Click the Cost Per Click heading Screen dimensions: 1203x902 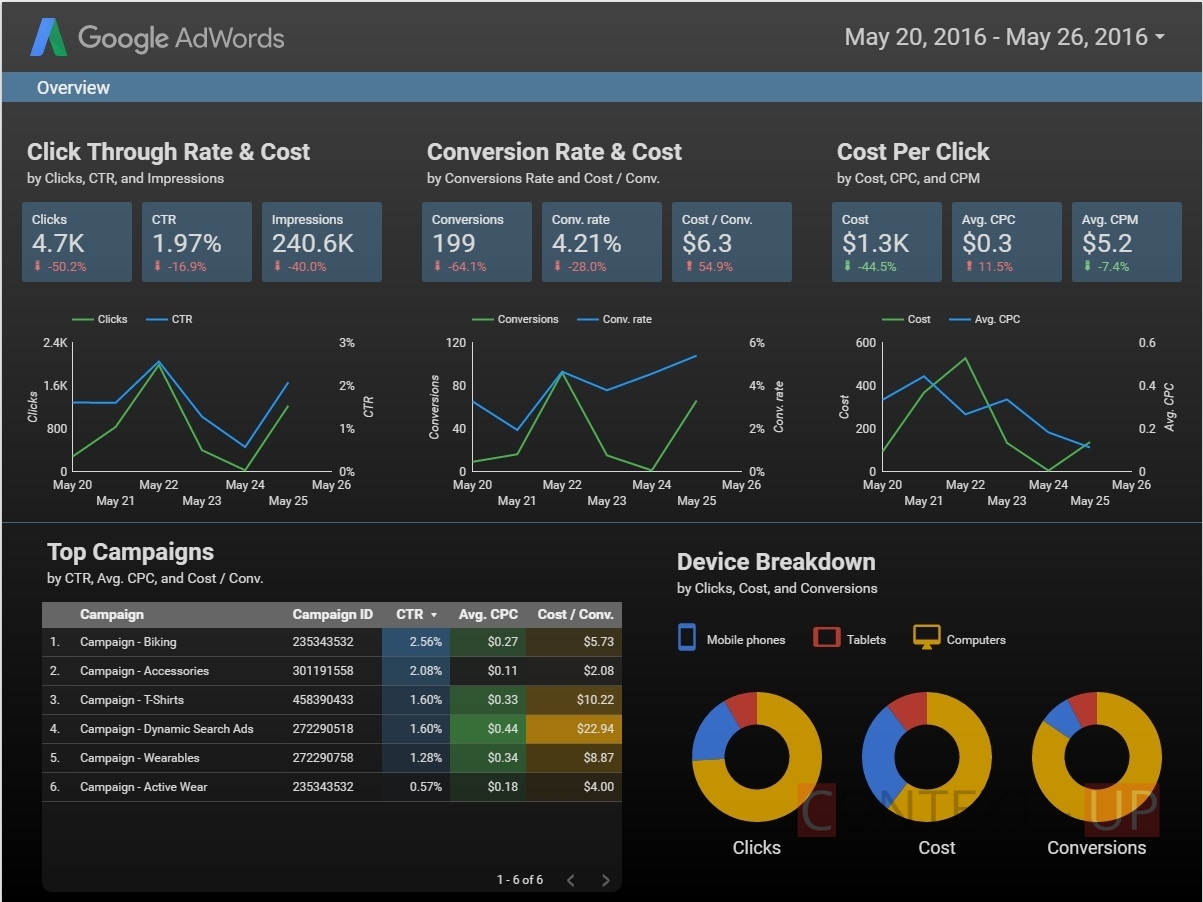pyautogui.click(x=913, y=152)
